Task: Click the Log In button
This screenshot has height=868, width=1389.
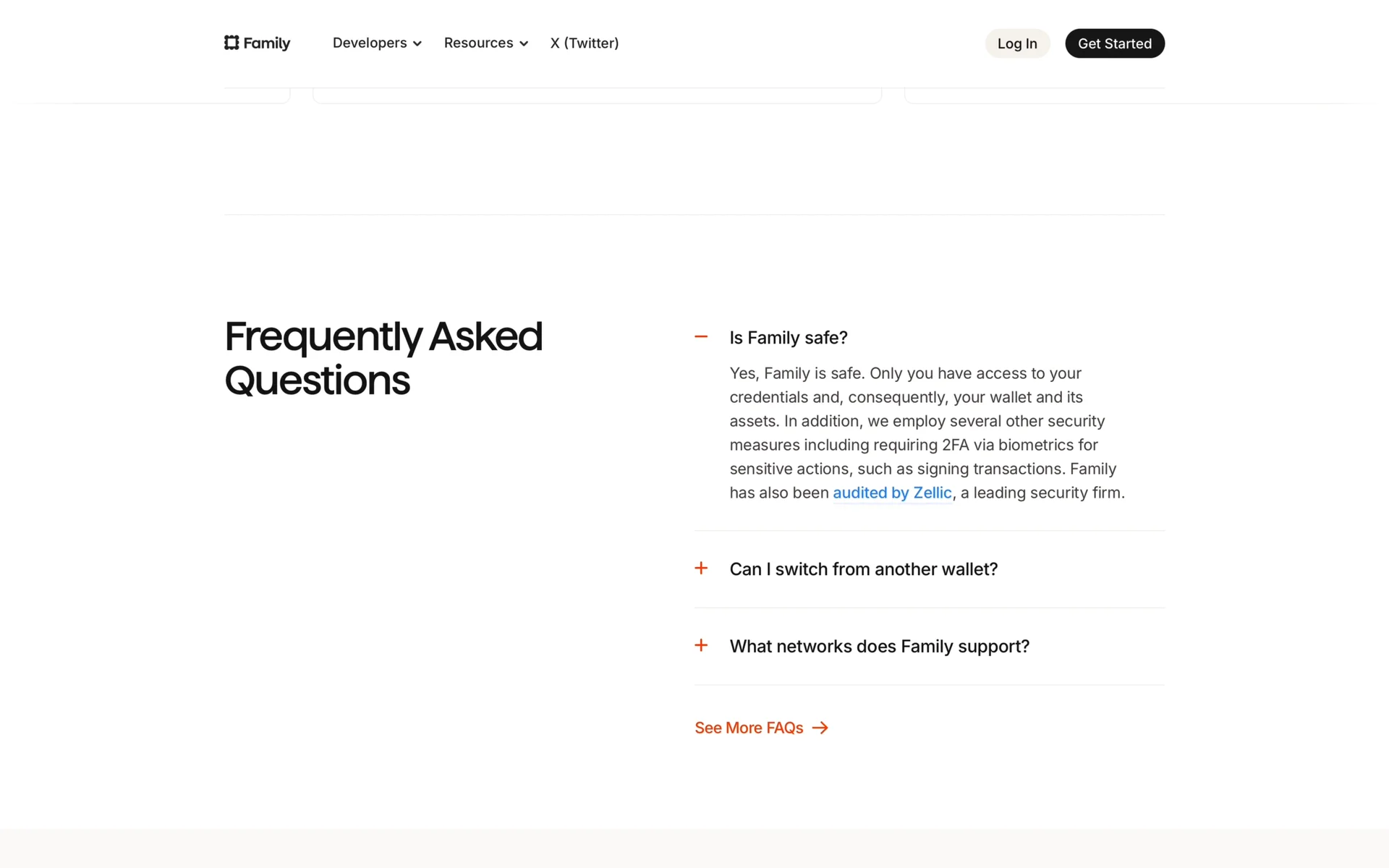Action: [x=1016, y=43]
